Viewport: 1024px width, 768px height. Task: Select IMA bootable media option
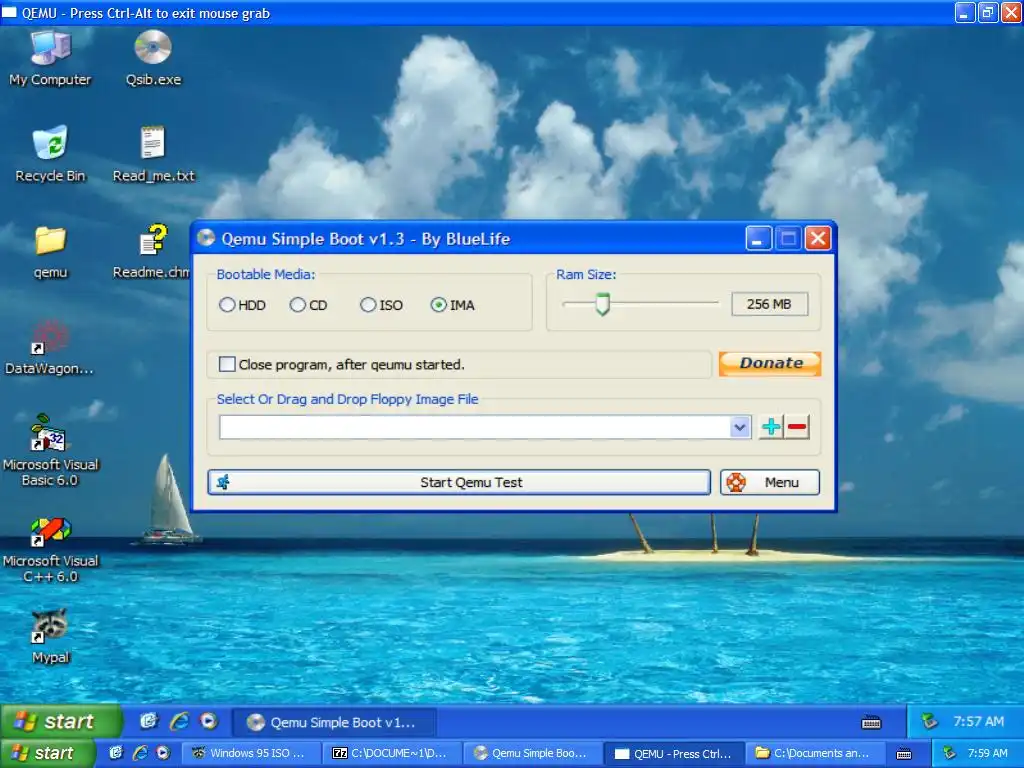pos(453,305)
